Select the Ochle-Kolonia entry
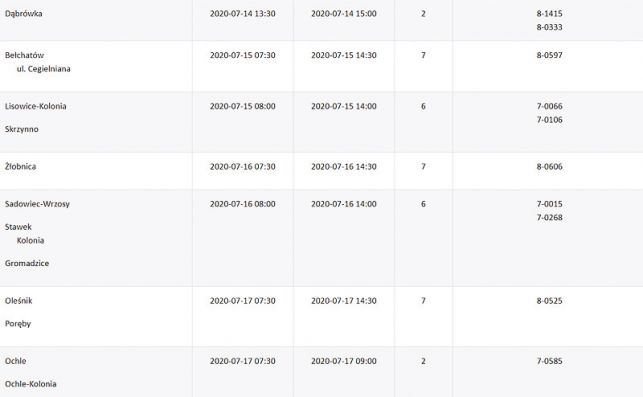The height and width of the screenshot is (397, 643). pos(30,384)
